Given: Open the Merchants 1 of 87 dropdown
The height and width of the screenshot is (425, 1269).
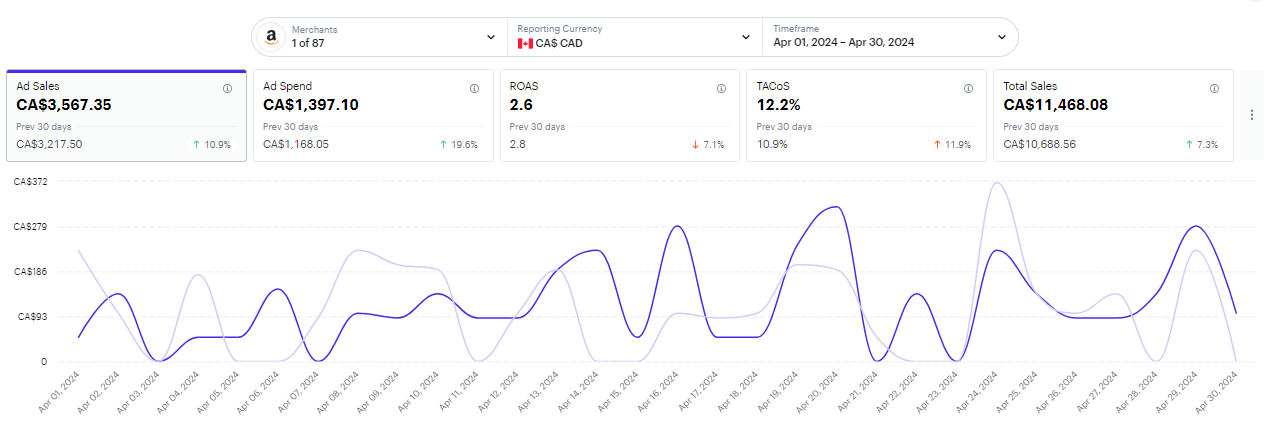Looking at the screenshot, I should [x=379, y=36].
